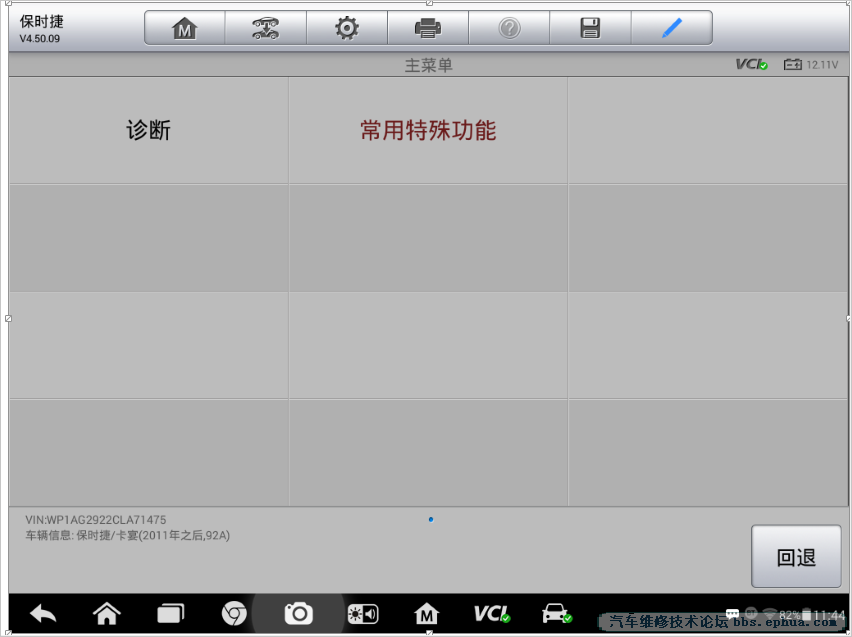Open help with the question mark icon
Viewport: 852px width, 637px height.
click(x=509, y=28)
